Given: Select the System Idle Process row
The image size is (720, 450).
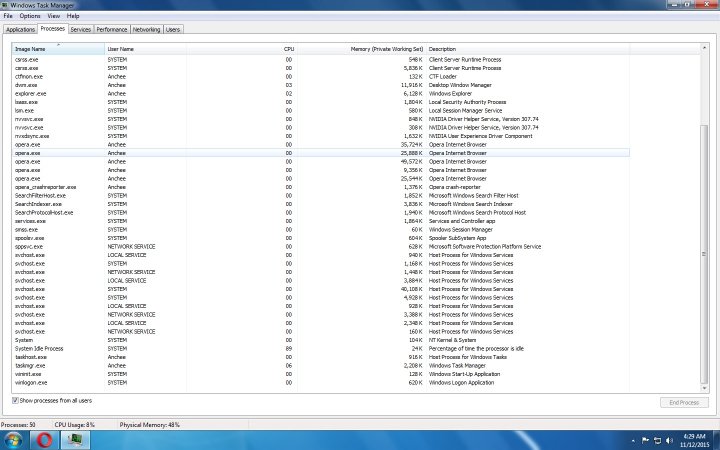Looking at the screenshot, I should (321, 349).
